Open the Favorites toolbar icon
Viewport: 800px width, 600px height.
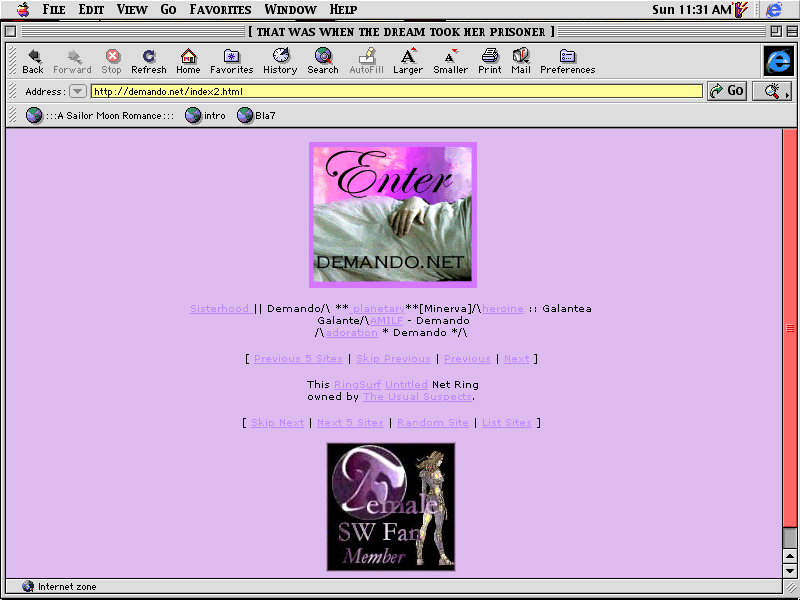click(231, 60)
